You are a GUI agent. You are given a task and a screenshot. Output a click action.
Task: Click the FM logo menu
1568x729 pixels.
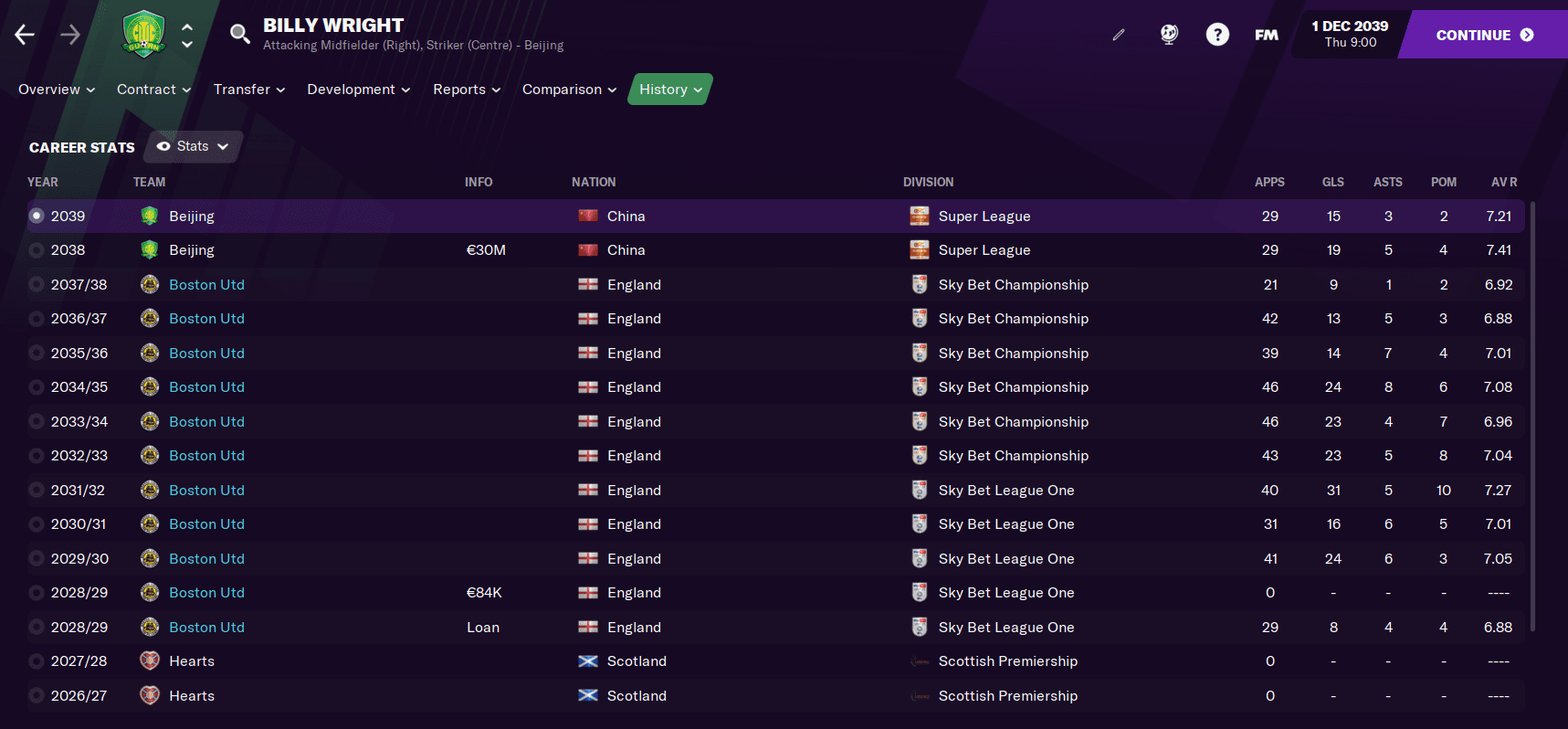point(1267,35)
